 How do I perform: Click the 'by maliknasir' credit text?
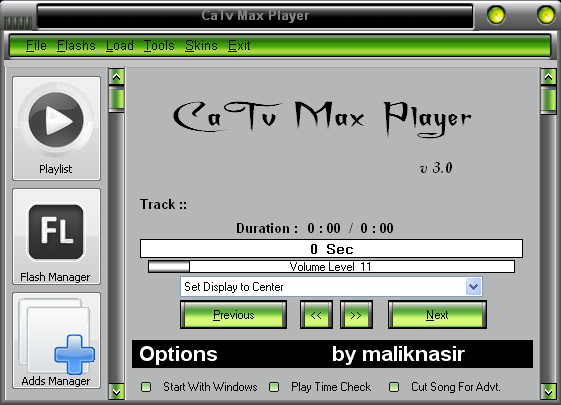[x=398, y=354]
